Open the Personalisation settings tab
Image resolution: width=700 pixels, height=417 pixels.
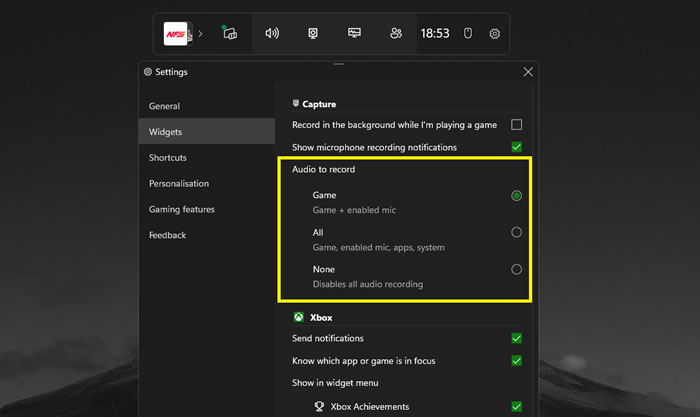[x=207, y=183]
